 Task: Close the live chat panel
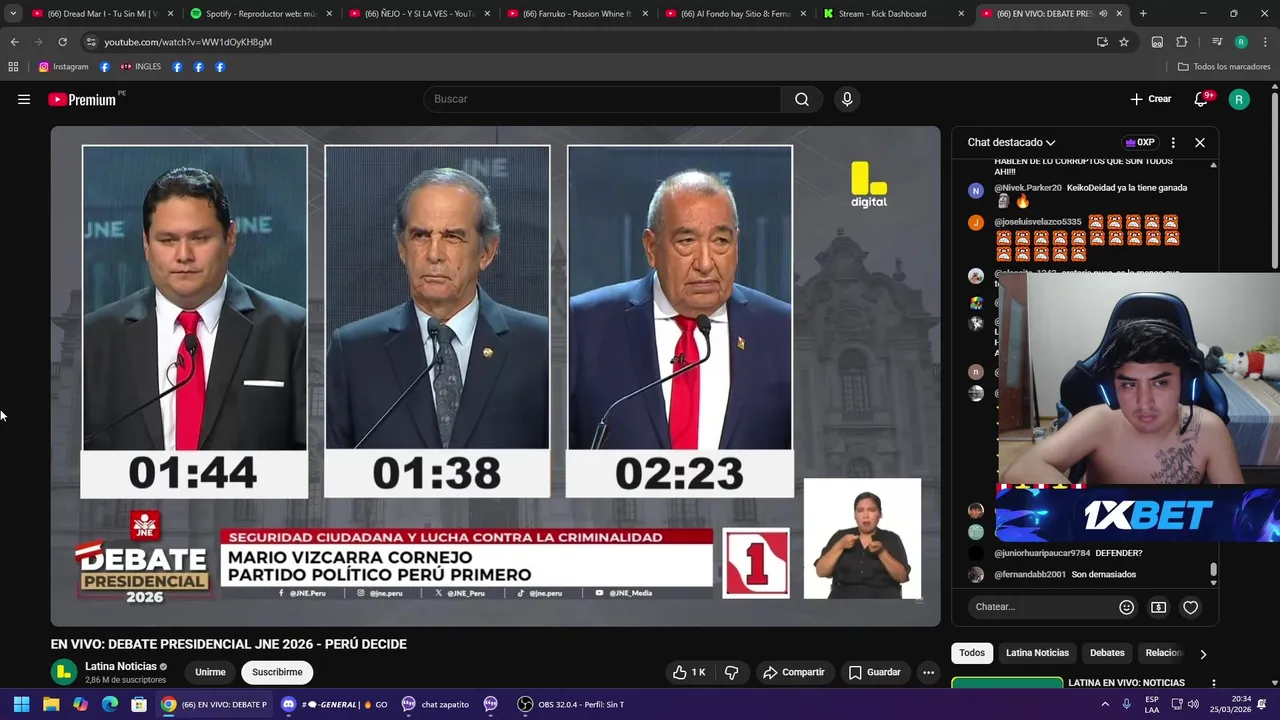pyautogui.click(x=1200, y=142)
